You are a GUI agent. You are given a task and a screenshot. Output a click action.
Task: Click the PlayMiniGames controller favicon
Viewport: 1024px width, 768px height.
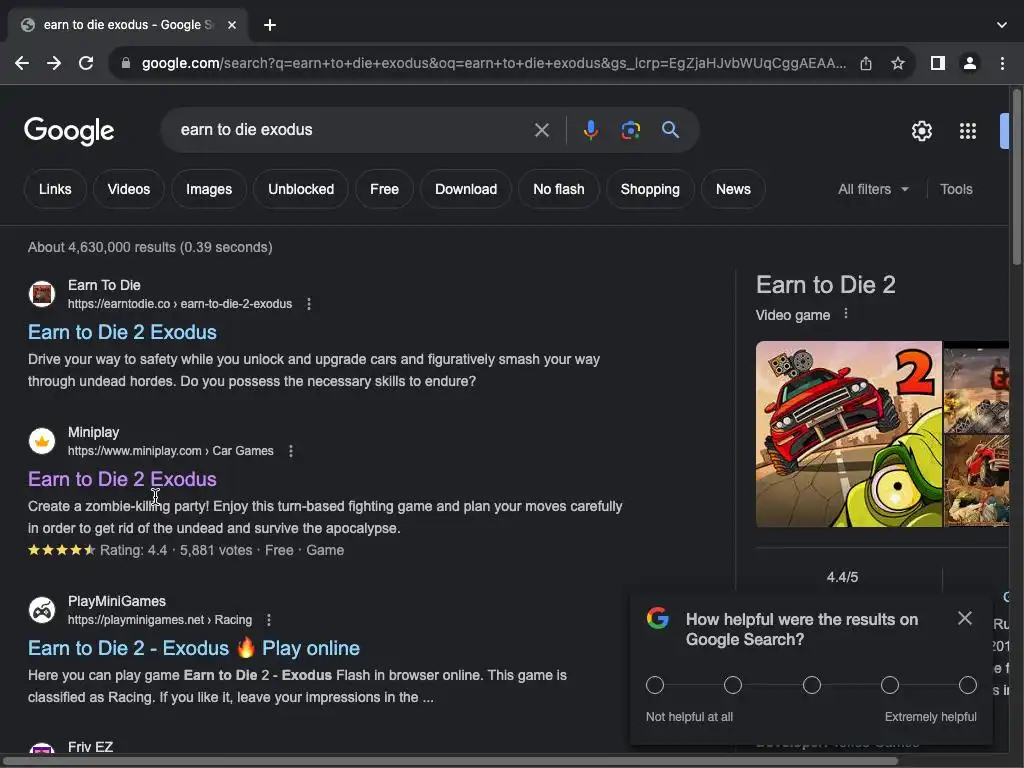42,610
